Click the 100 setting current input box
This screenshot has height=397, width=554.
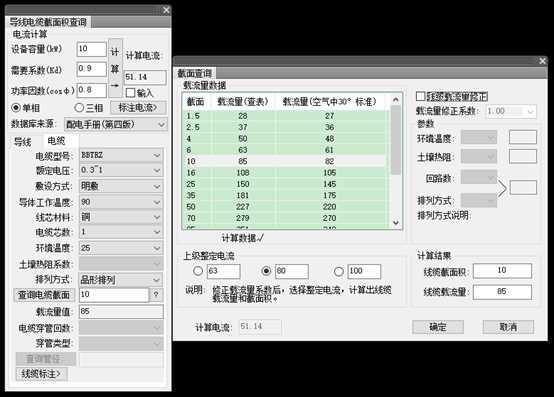click(x=364, y=271)
